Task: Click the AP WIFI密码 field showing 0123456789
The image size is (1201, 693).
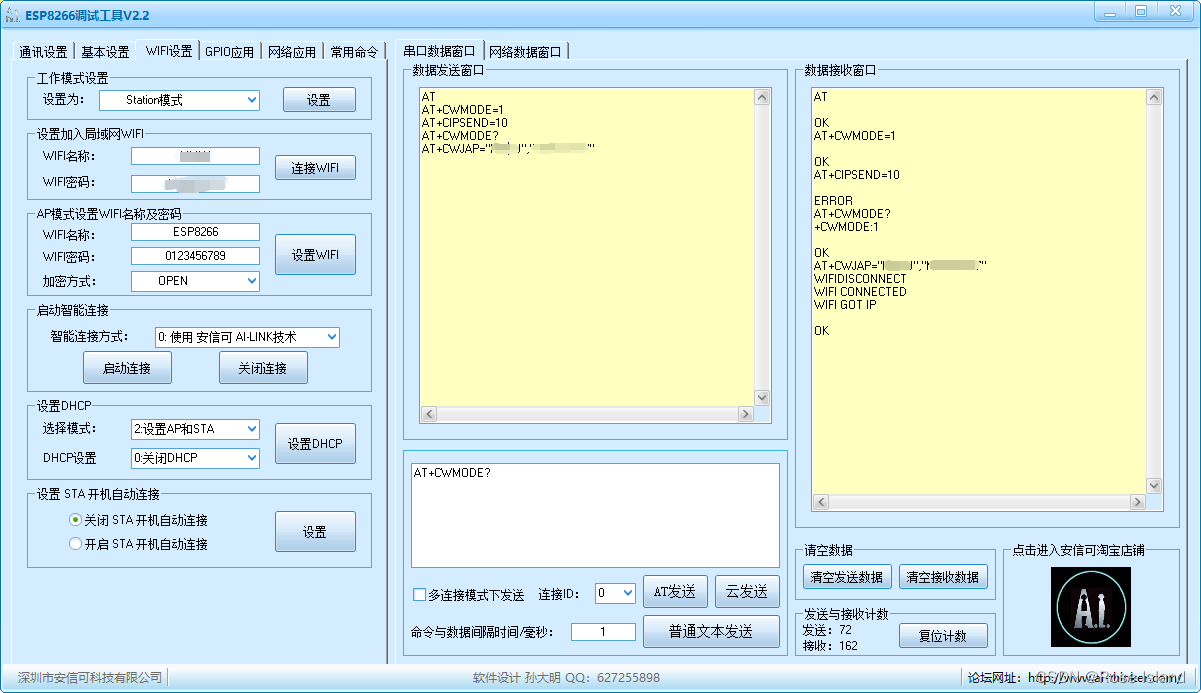Action: click(x=195, y=256)
